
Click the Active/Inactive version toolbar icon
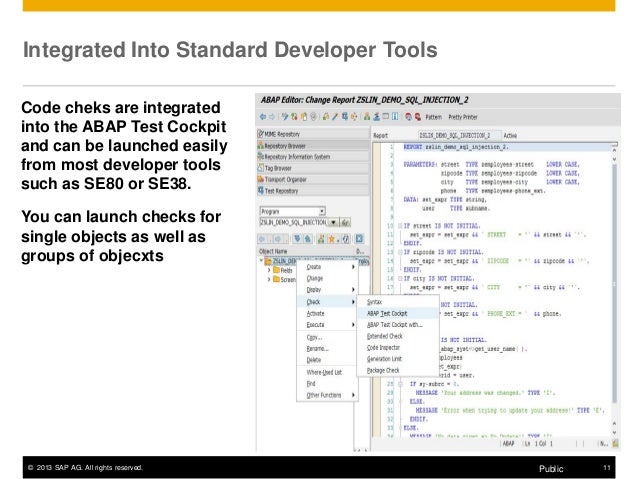[294, 117]
